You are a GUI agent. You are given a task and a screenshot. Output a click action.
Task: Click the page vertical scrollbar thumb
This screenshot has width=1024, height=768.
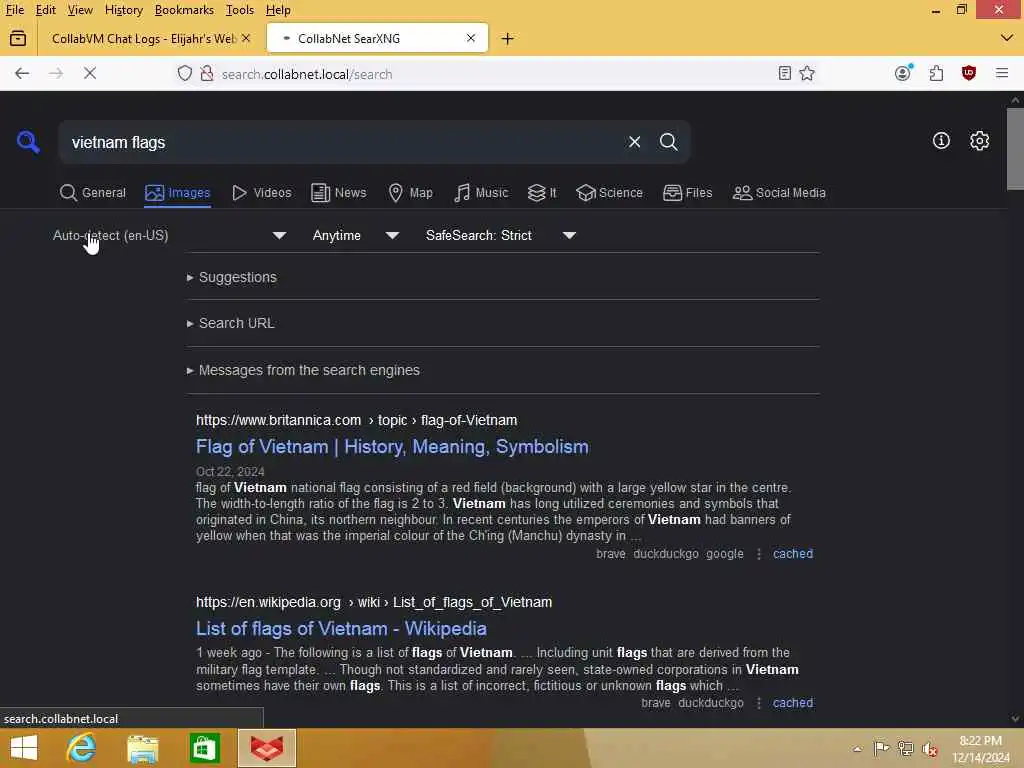pos(1015,149)
